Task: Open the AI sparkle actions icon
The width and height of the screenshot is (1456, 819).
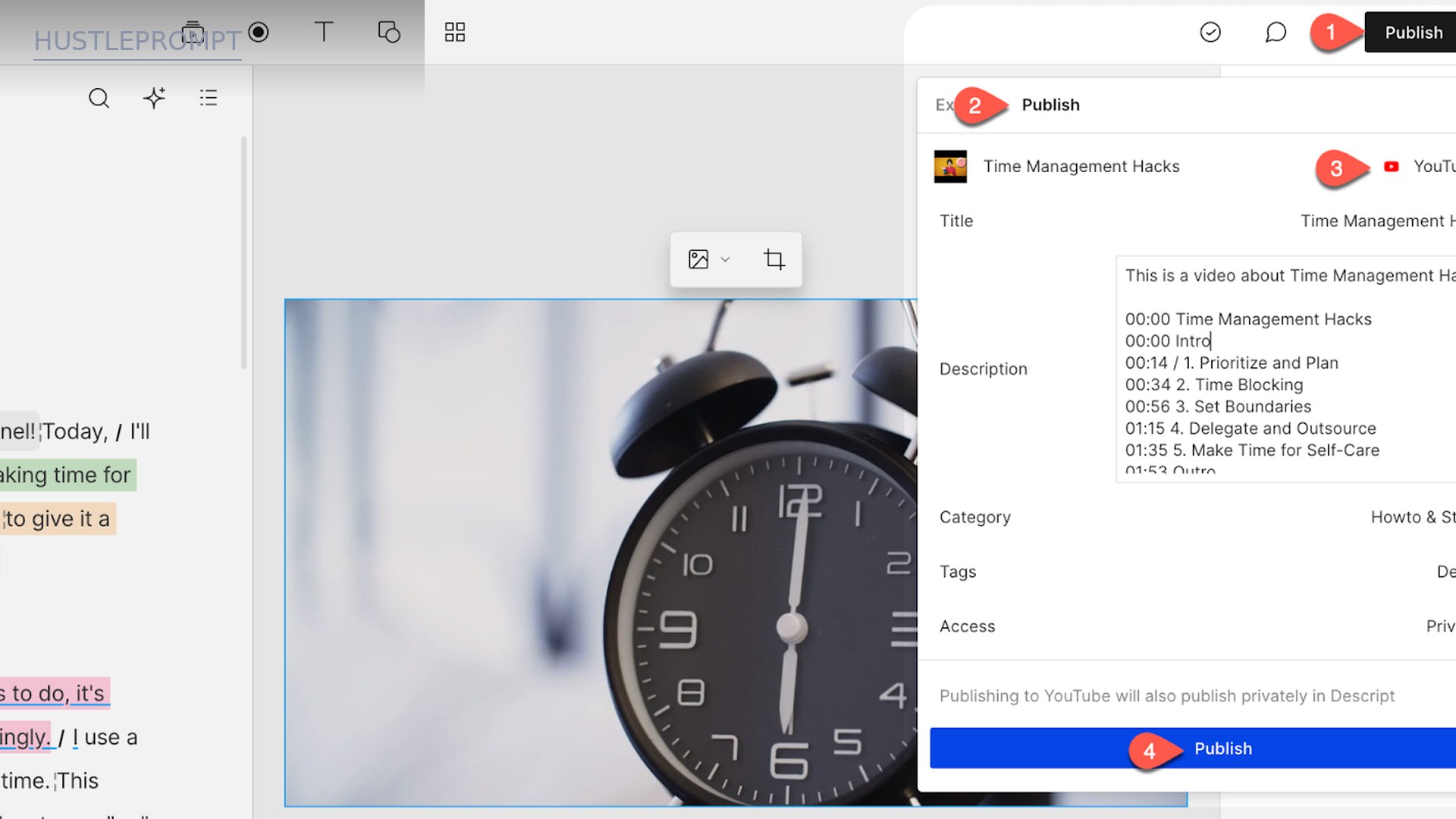Action: tap(154, 98)
